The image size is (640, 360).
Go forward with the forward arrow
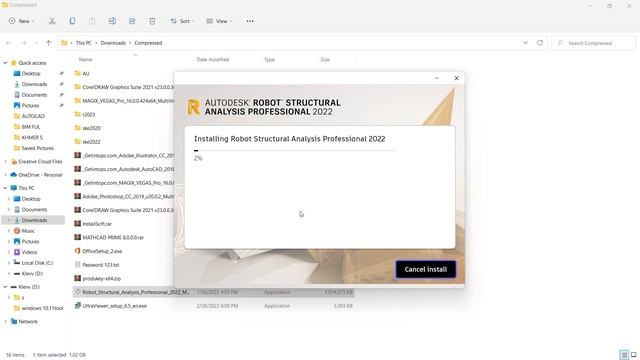tap(24, 43)
